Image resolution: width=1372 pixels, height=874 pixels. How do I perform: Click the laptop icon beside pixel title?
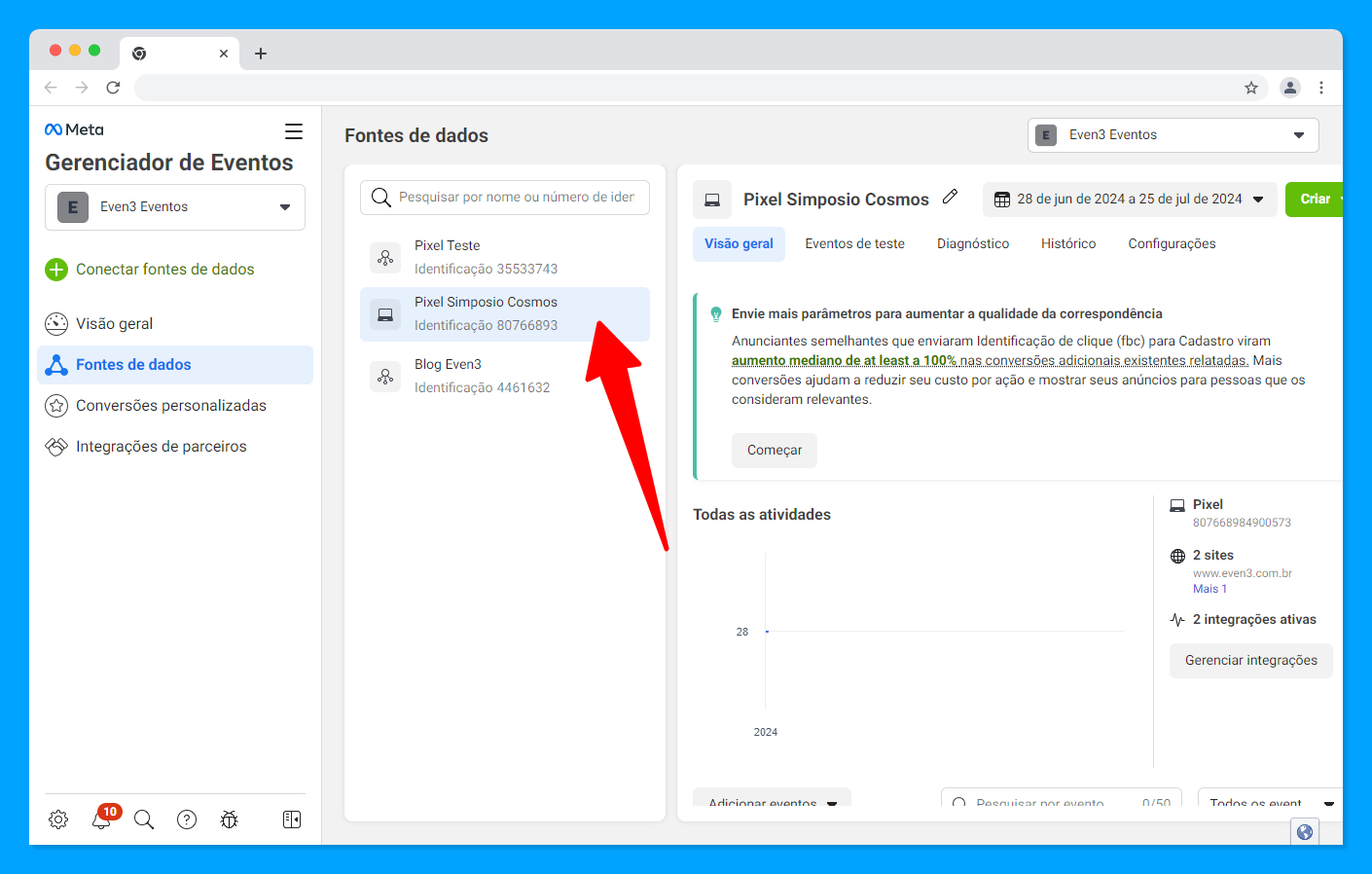pos(712,200)
